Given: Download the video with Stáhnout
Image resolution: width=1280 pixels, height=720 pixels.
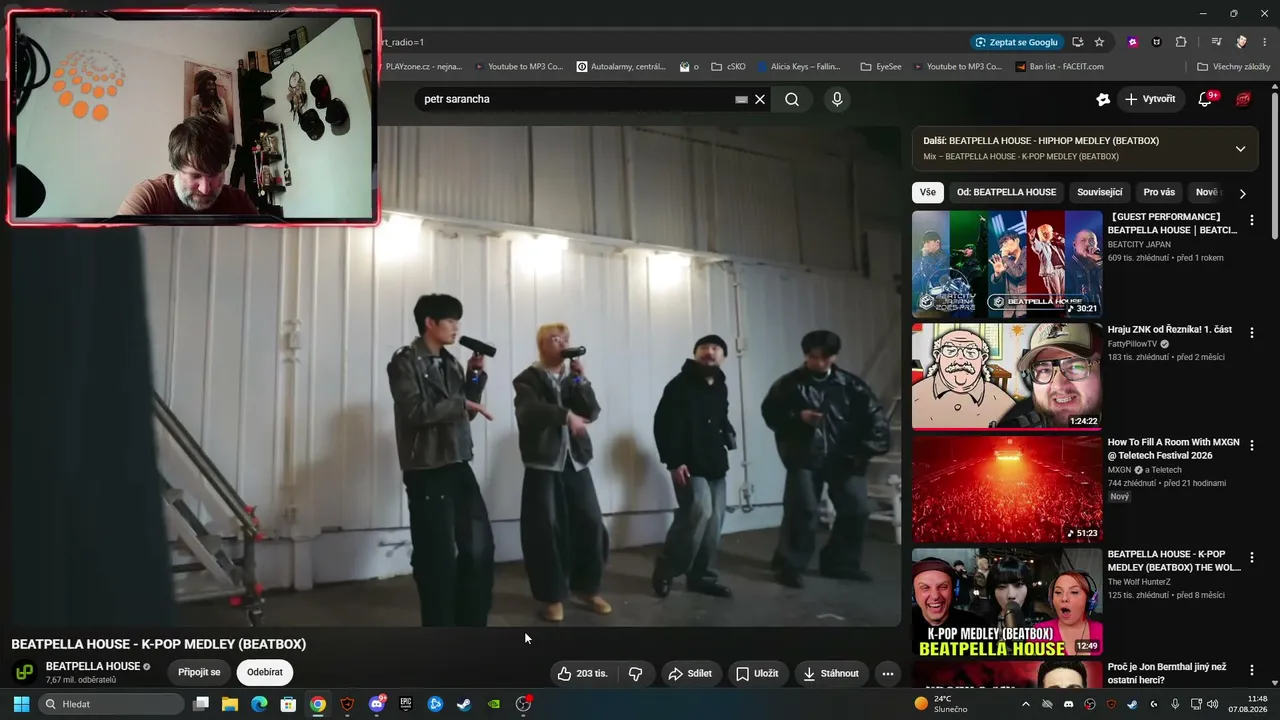Looking at the screenshot, I should [x=830, y=673].
